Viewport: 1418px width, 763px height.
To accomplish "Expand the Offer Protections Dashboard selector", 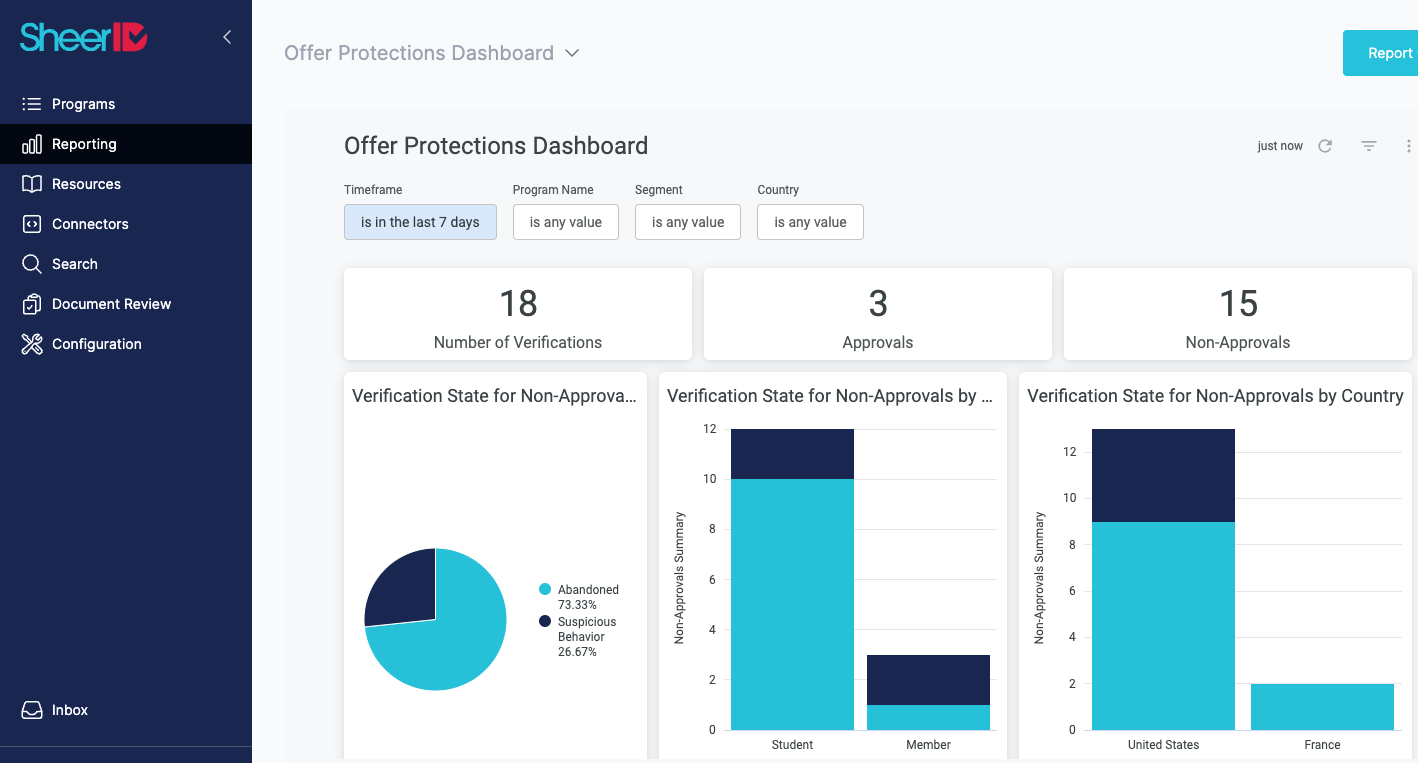I will coord(432,53).
